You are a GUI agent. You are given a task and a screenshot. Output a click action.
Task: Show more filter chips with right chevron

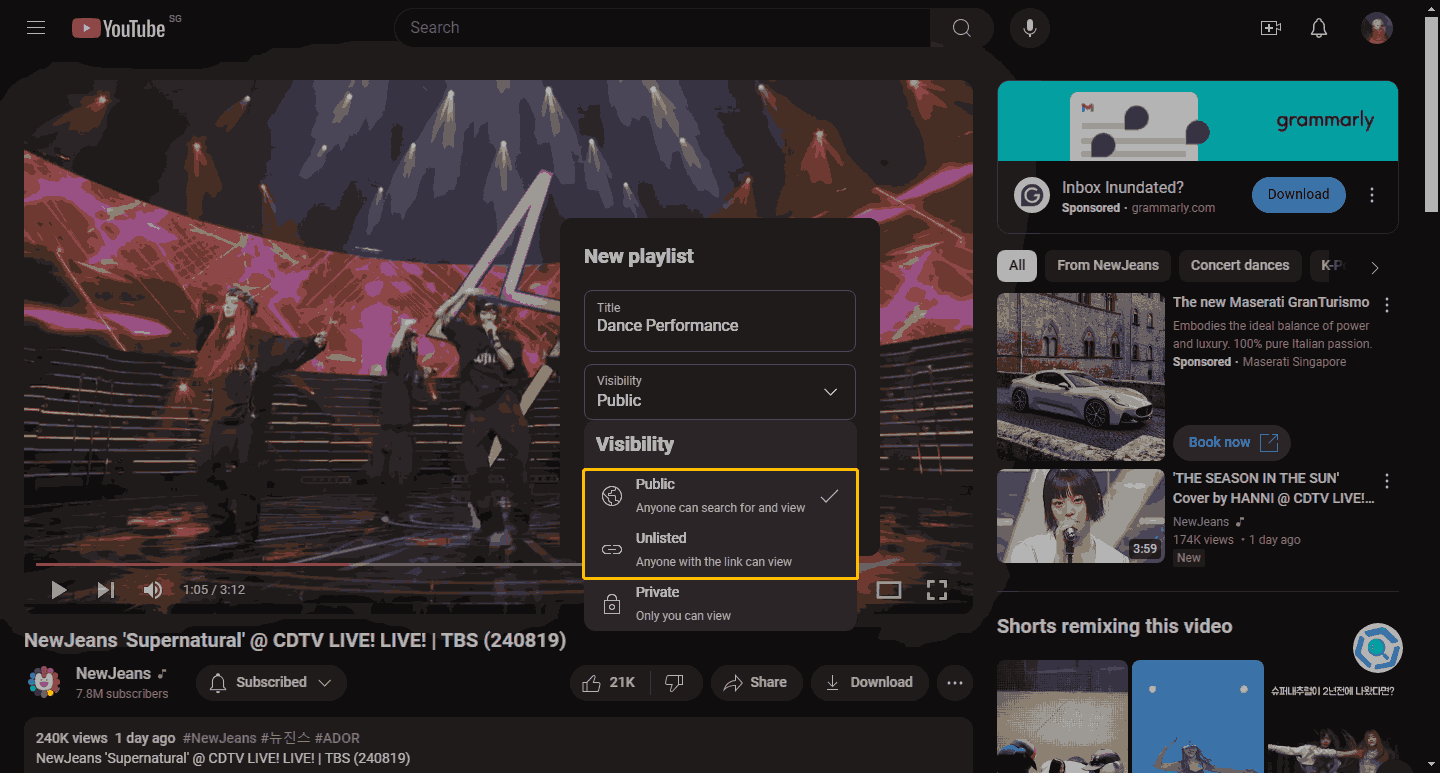click(1375, 267)
